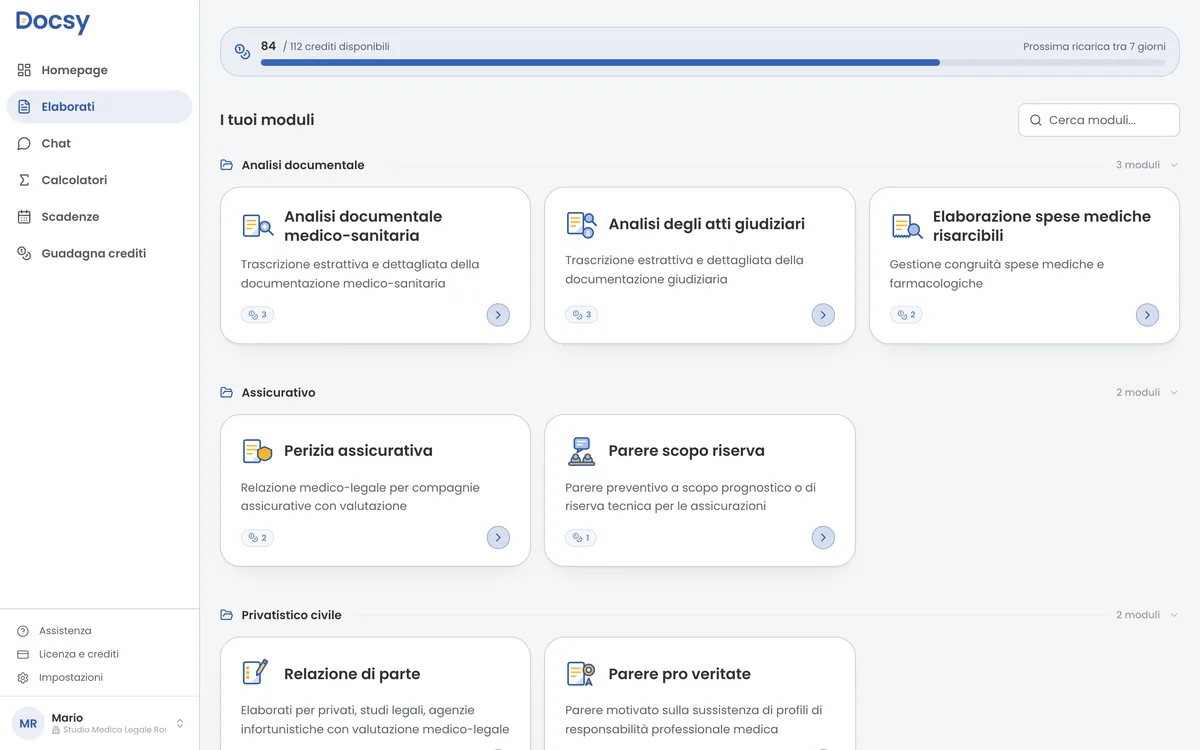Click Perizia assicurativa shield document icon

click(257, 451)
